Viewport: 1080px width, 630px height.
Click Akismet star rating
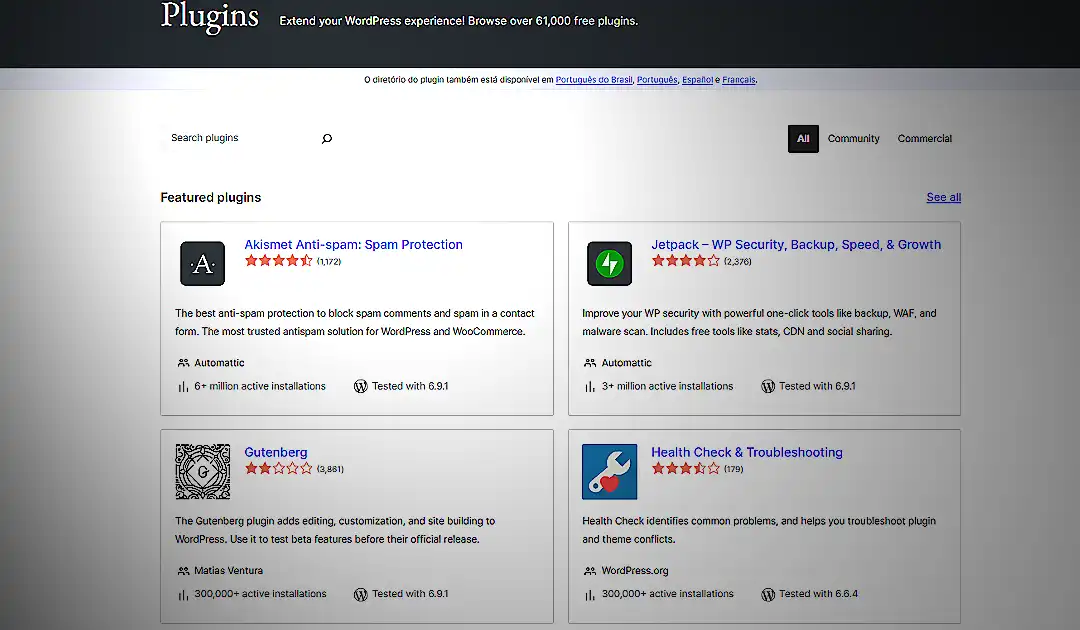pyautogui.click(x=279, y=261)
